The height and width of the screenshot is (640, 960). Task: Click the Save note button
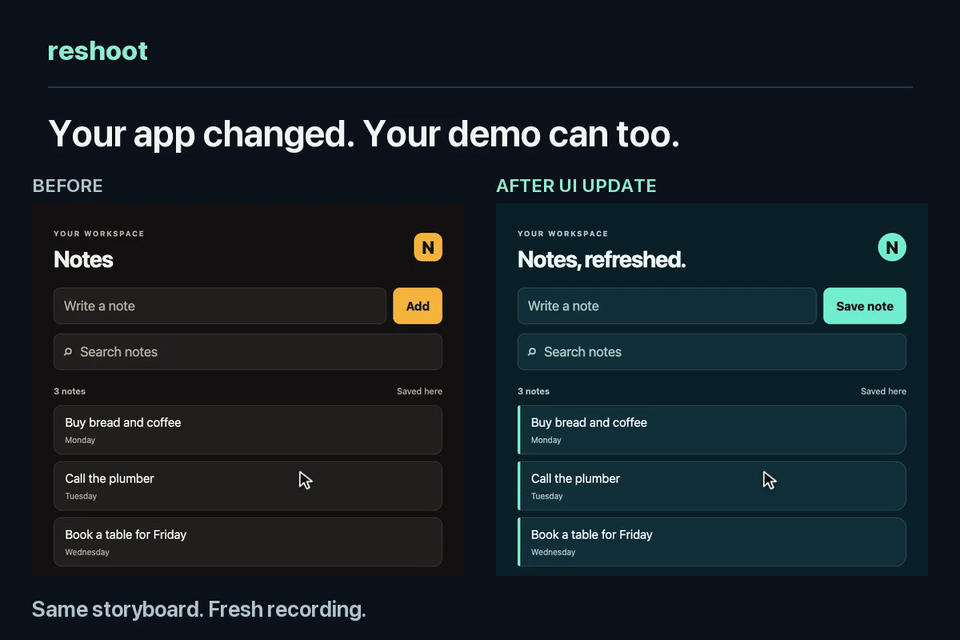tap(864, 306)
